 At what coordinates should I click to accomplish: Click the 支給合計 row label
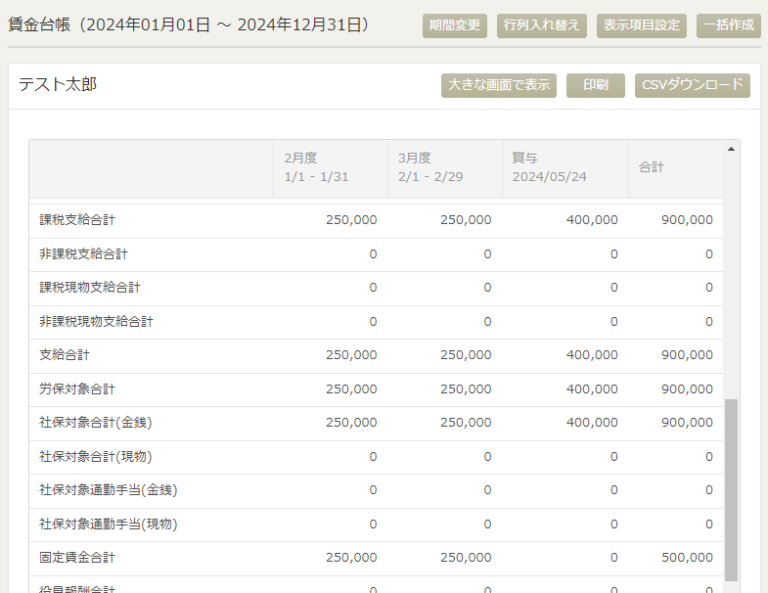tap(65, 355)
